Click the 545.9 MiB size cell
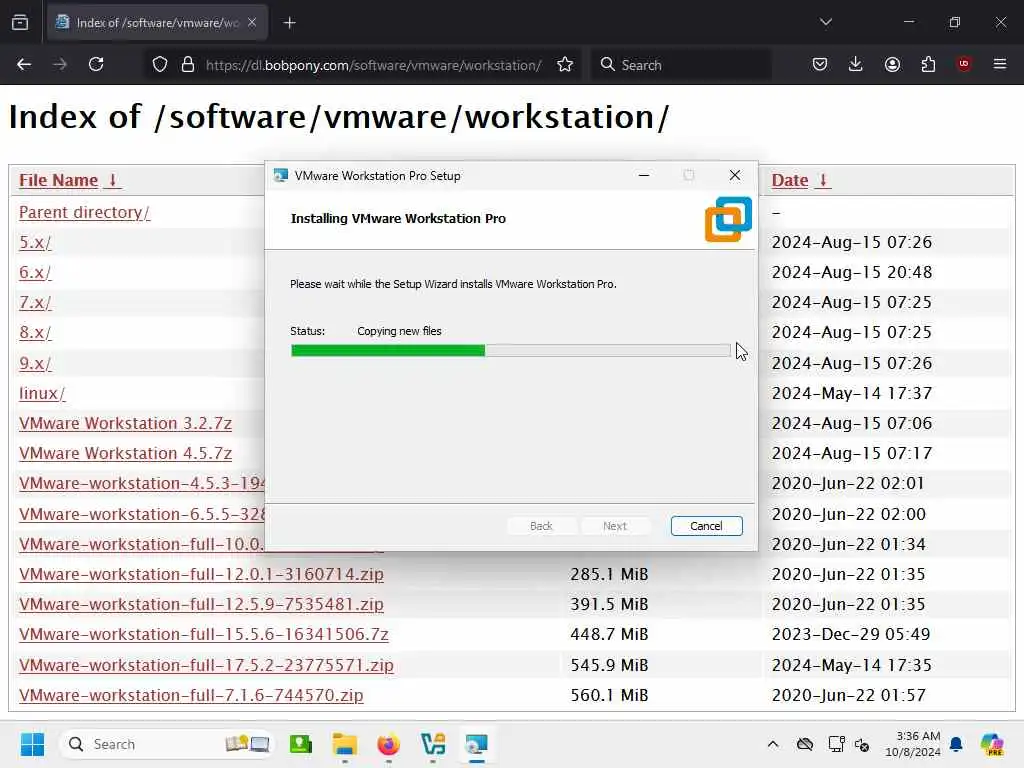The height and width of the screenshot is (768, 1024). click(x=609, y=665)
